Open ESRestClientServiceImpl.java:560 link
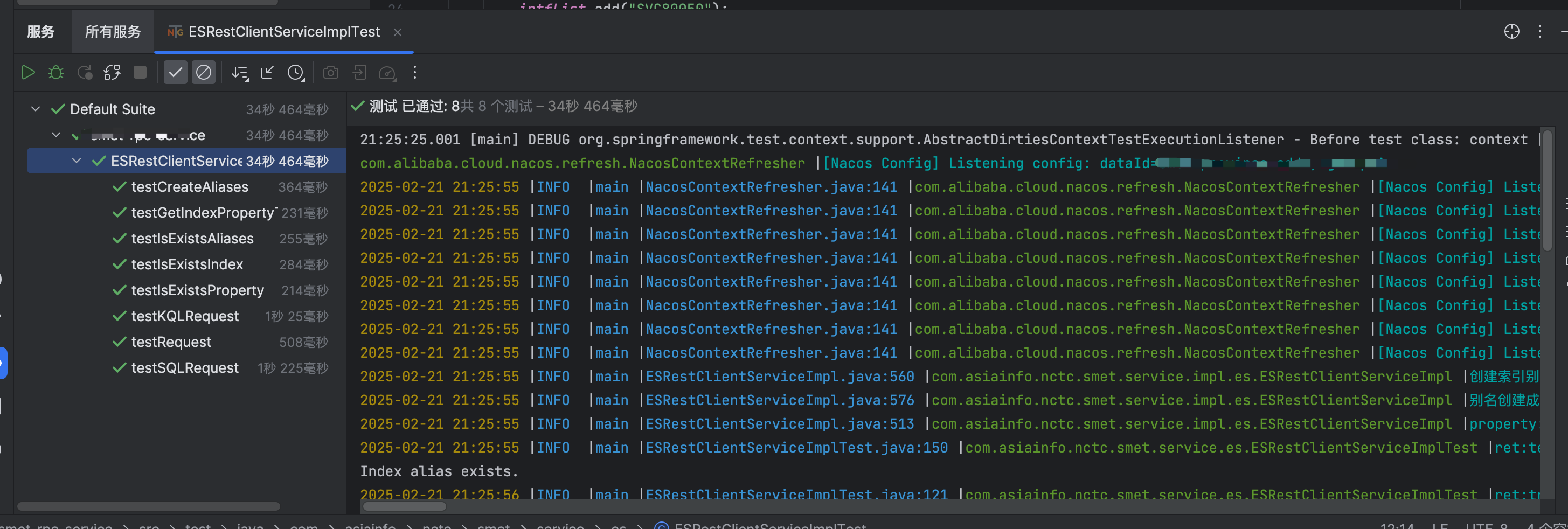 coord(780,376)
